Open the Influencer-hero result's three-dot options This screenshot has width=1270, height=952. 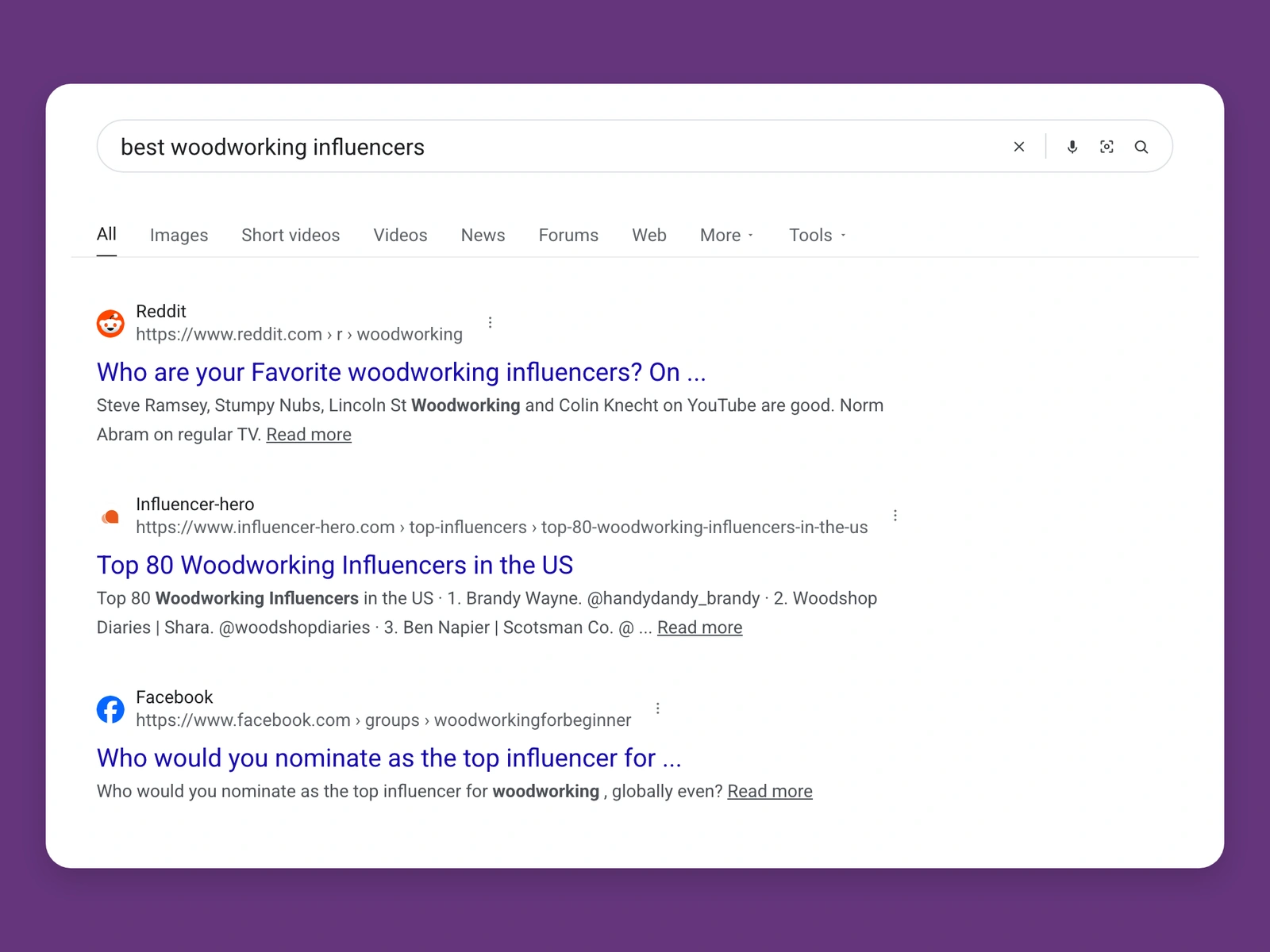(x=895, y=515)
